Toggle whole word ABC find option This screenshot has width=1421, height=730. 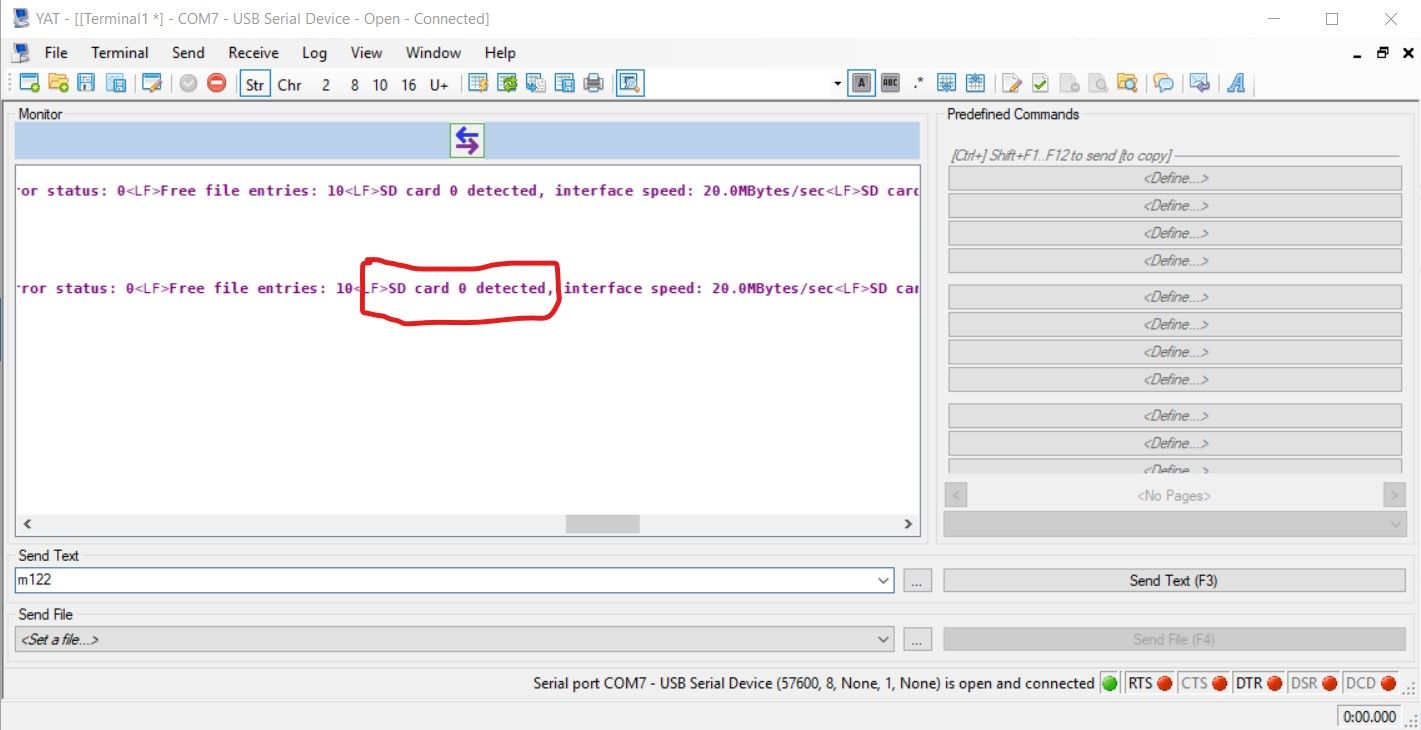[890, 84]
